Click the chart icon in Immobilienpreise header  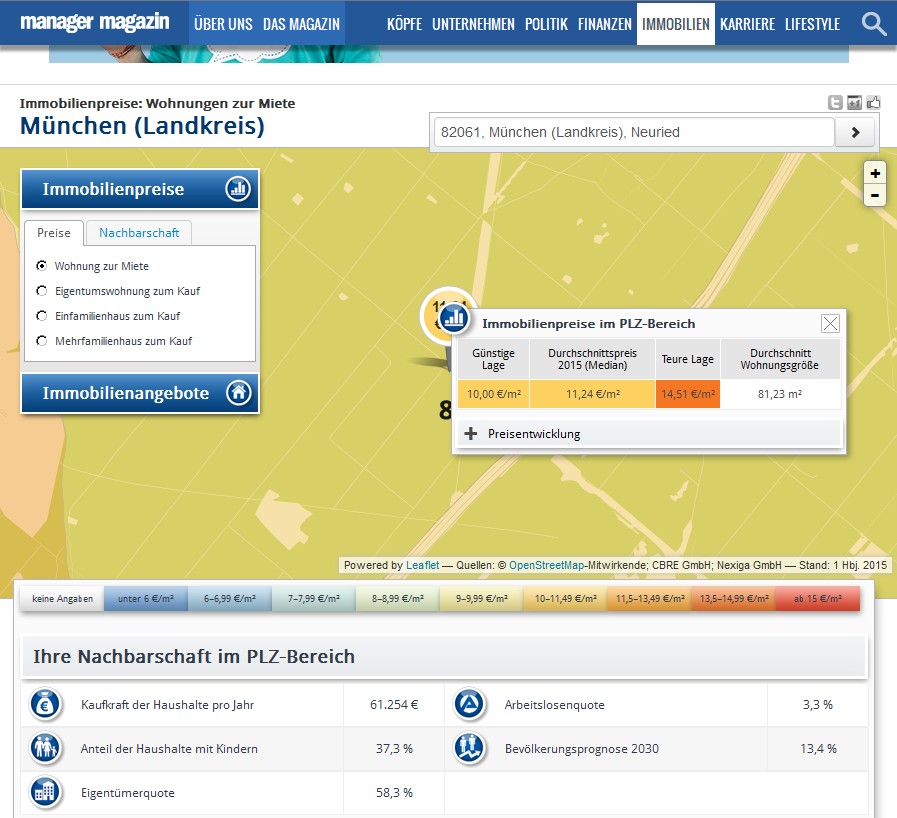click(x=238, y=188)
